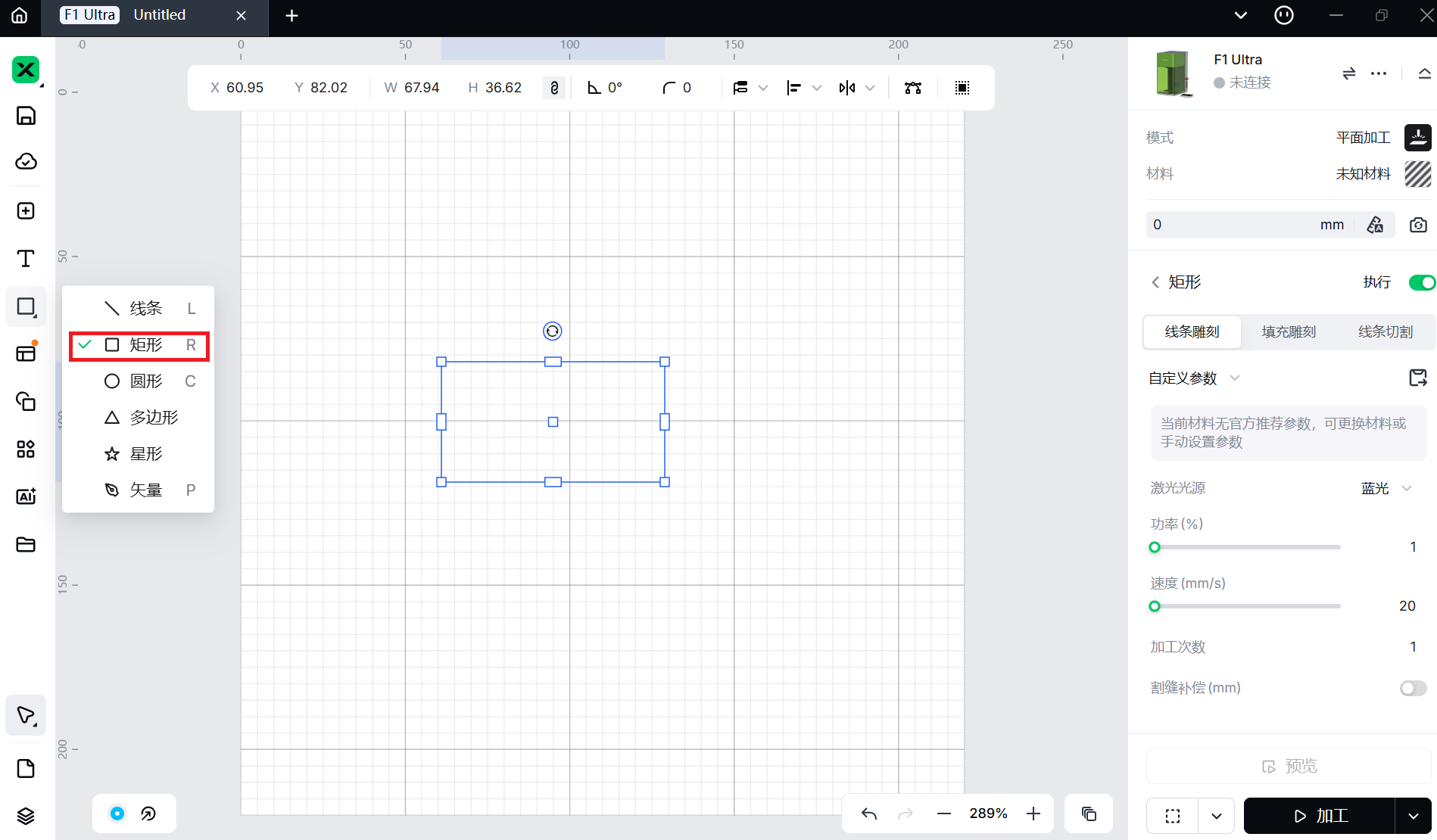Image resolution: width=1437 pixels, height=840 pixels.
Task: Click the save file icon
Action: (26, 116)
